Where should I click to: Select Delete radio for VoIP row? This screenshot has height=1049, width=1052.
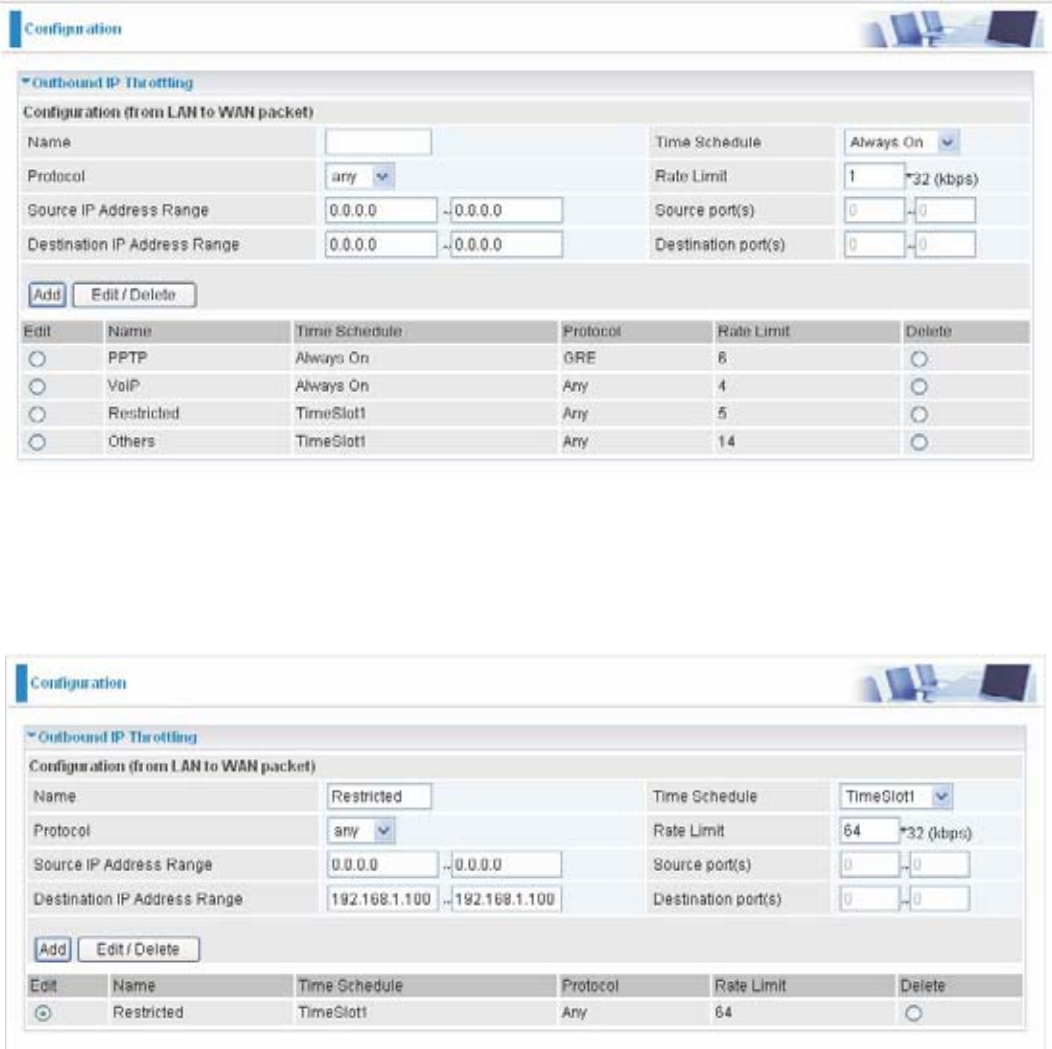coord(919,387)
